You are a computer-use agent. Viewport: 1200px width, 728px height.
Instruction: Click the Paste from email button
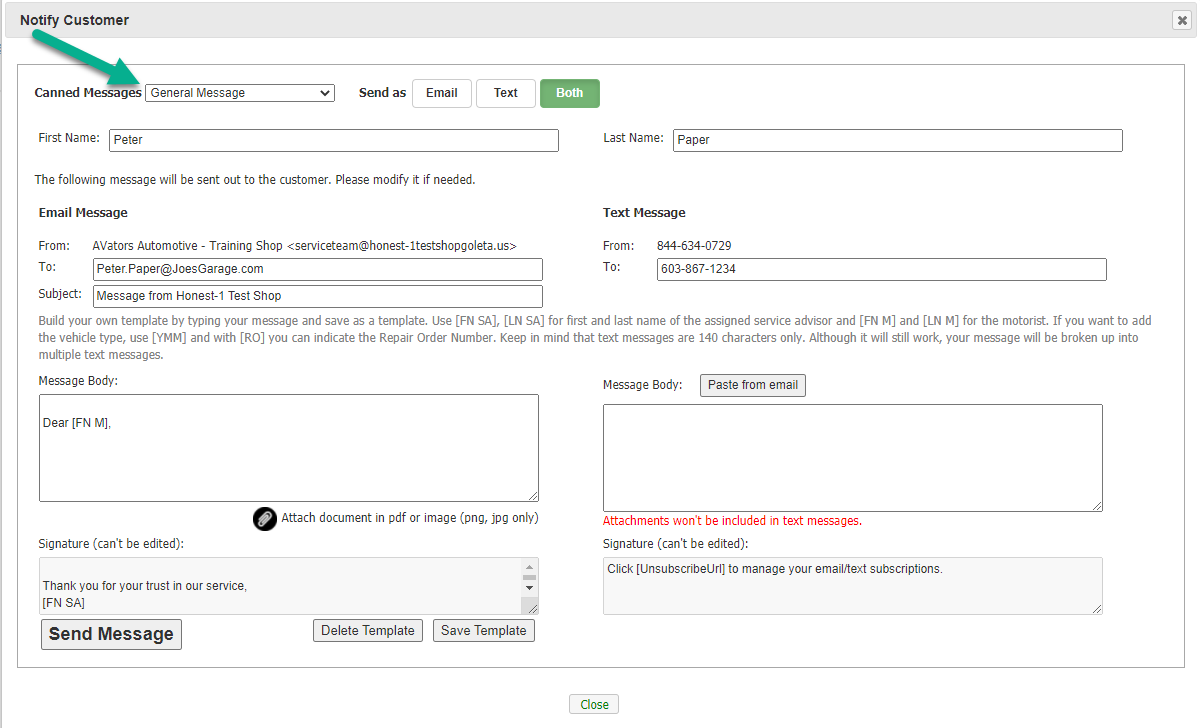(x=753, y=385)
